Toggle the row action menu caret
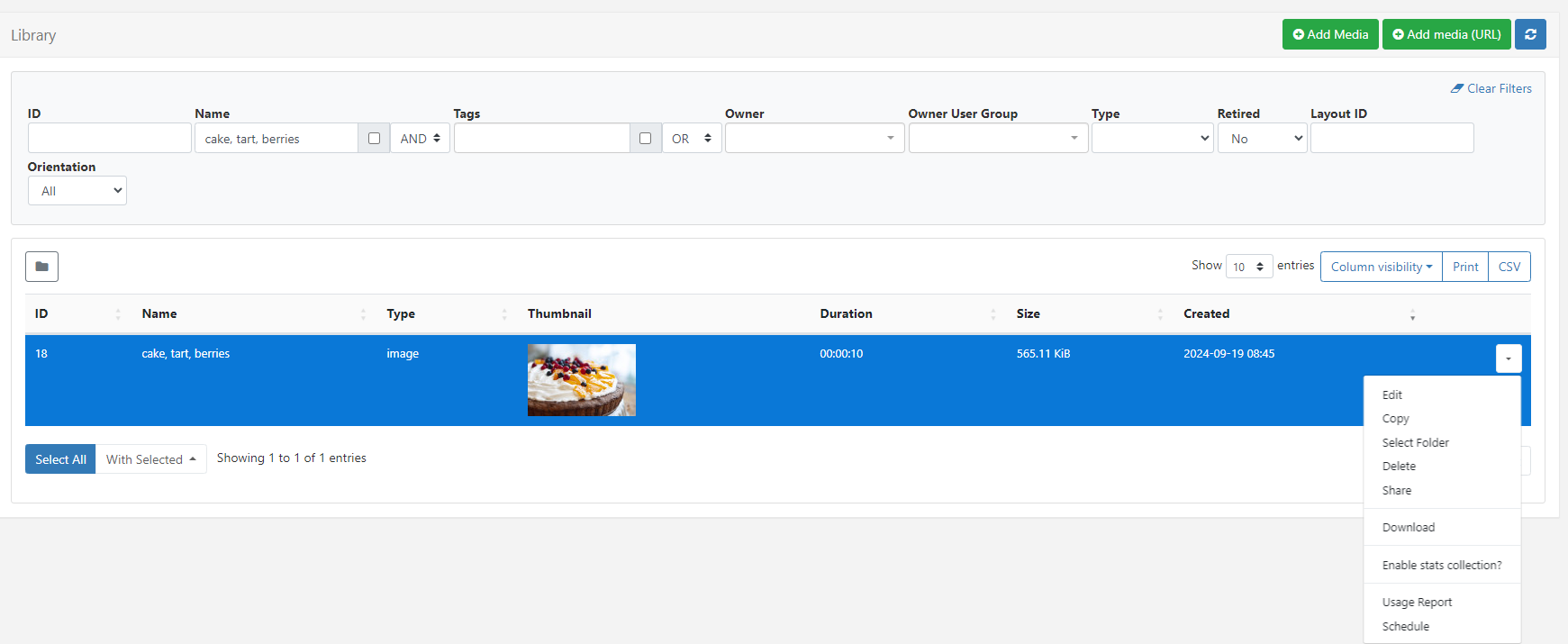 pos(1508,358)
